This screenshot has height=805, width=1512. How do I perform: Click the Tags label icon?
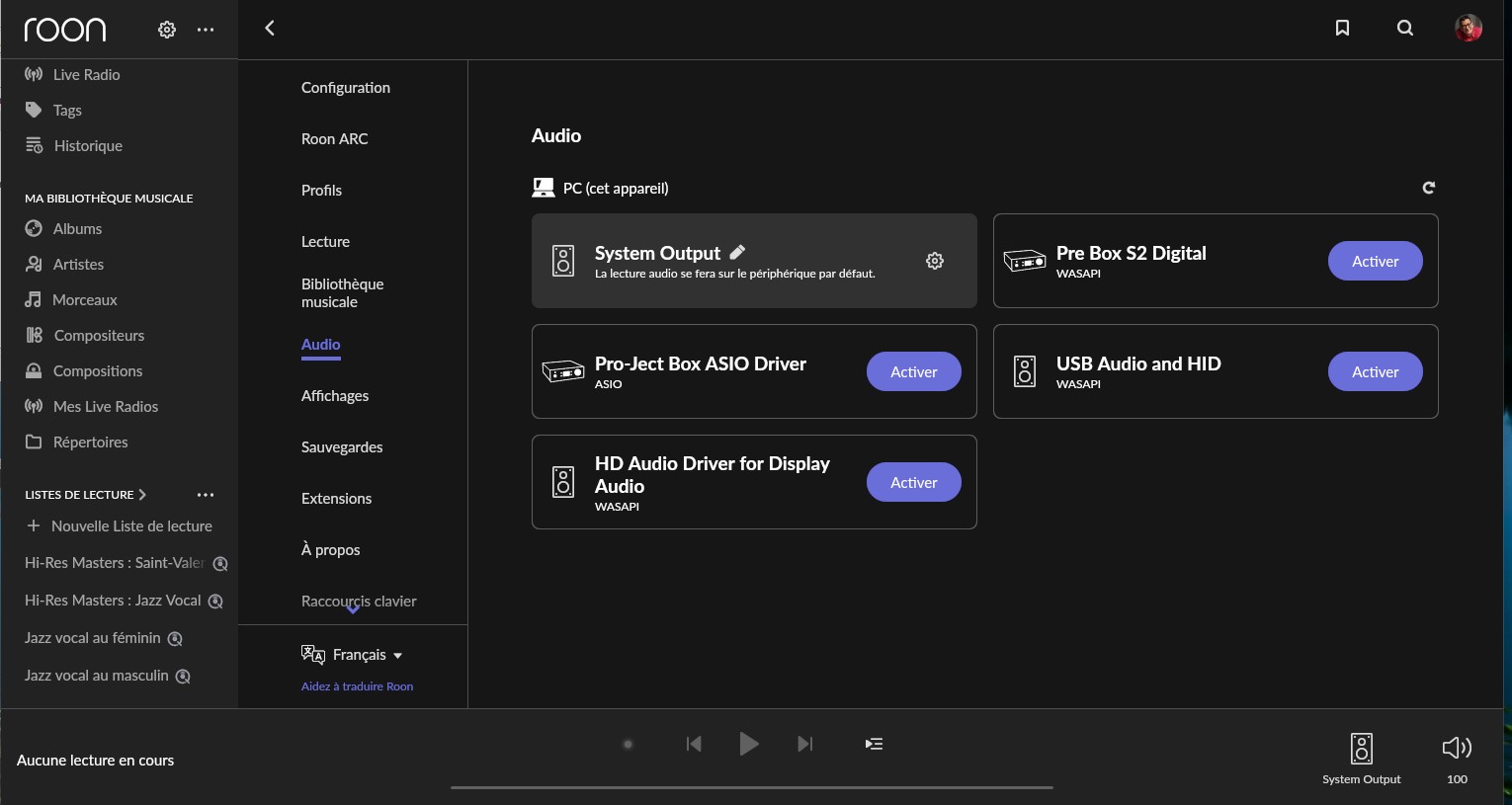(x=34, y=110)
